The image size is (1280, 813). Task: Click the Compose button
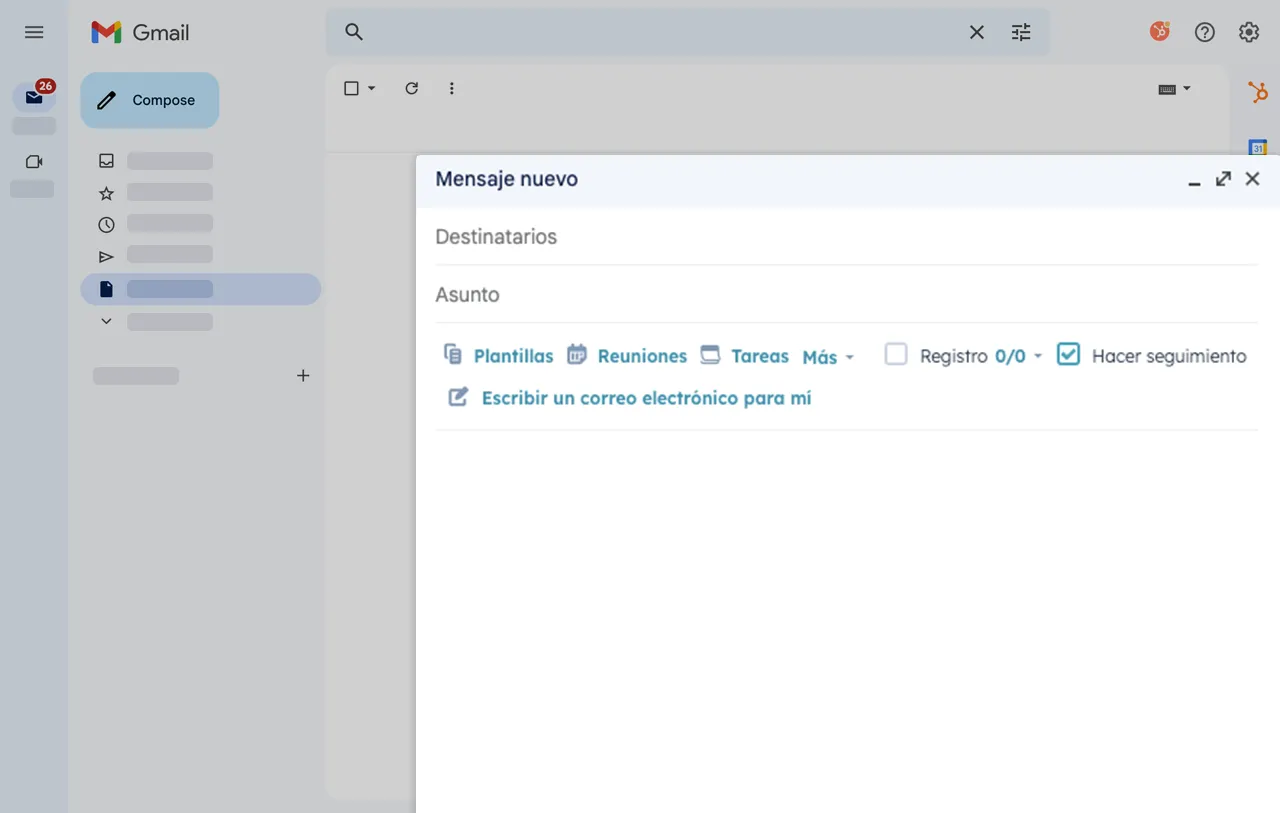(x=149, y=100)
